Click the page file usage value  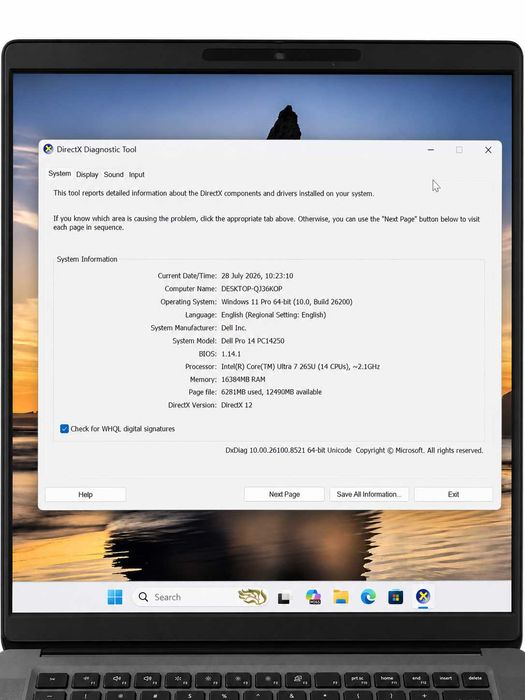pos(271,392)
